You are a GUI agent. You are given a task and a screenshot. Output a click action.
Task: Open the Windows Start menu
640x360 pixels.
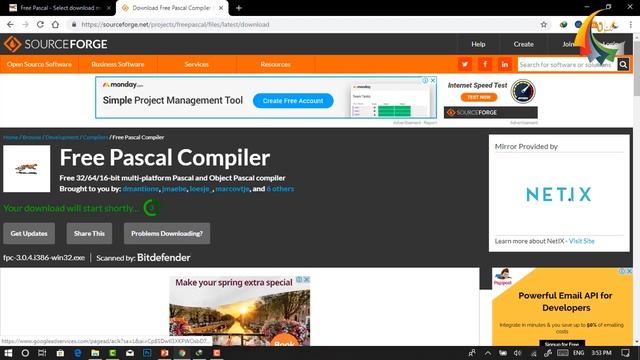(x=8, y=353)
